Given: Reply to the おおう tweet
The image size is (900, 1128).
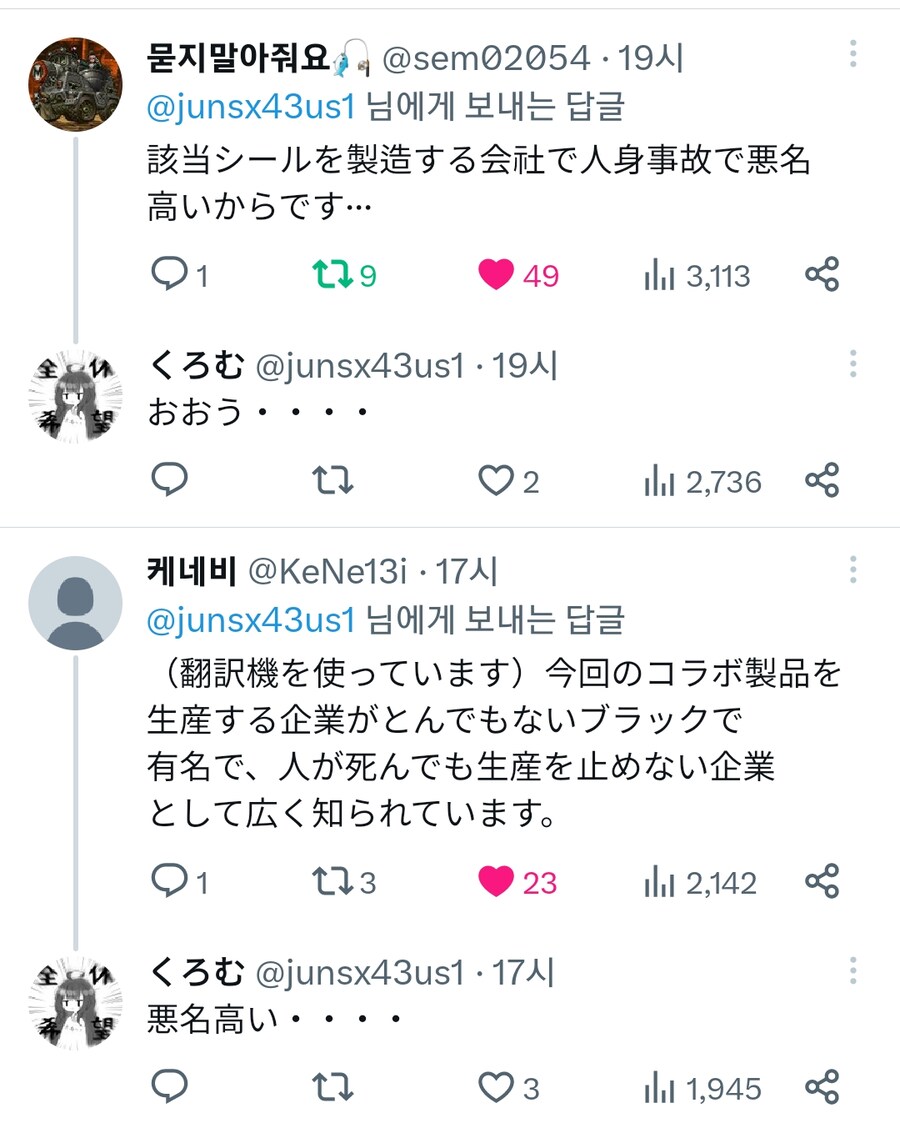Looking at the screenshot, I should (169, 482).
